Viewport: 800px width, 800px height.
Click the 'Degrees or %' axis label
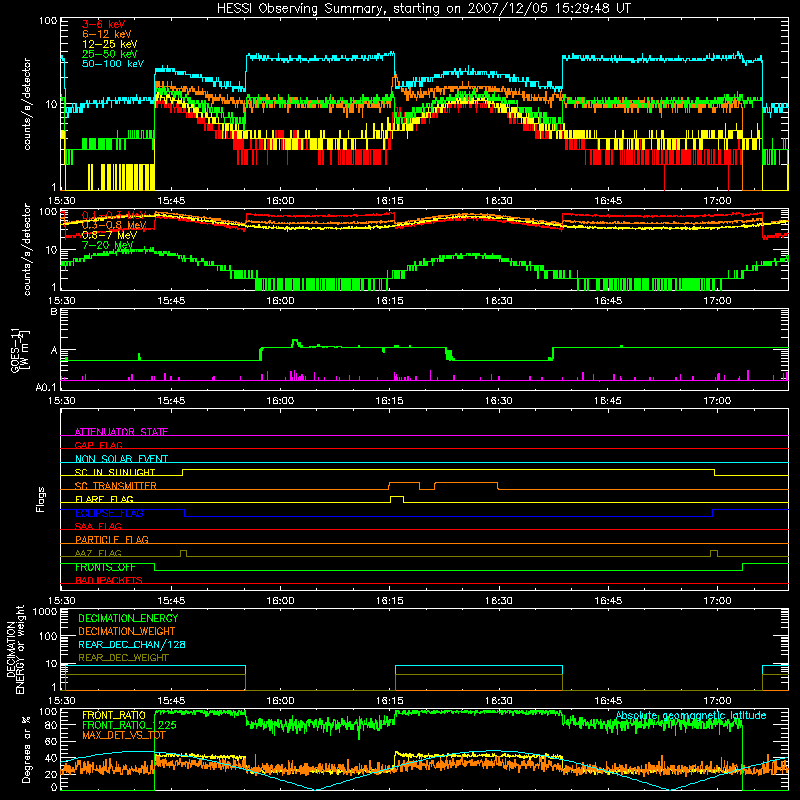click(x=26, y=749)
